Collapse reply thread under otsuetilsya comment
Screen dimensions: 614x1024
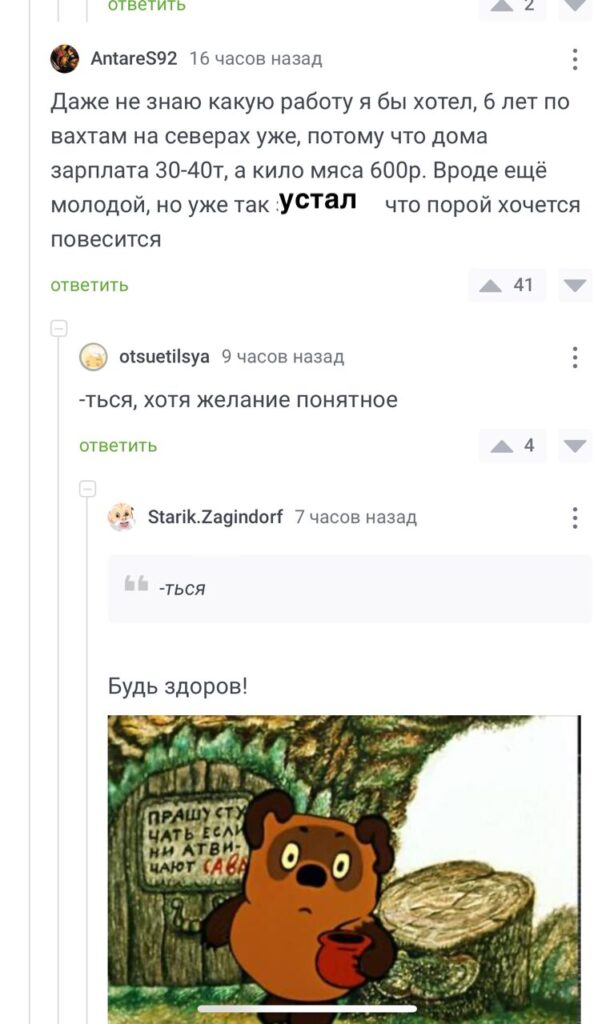click(x=88, y=488)
